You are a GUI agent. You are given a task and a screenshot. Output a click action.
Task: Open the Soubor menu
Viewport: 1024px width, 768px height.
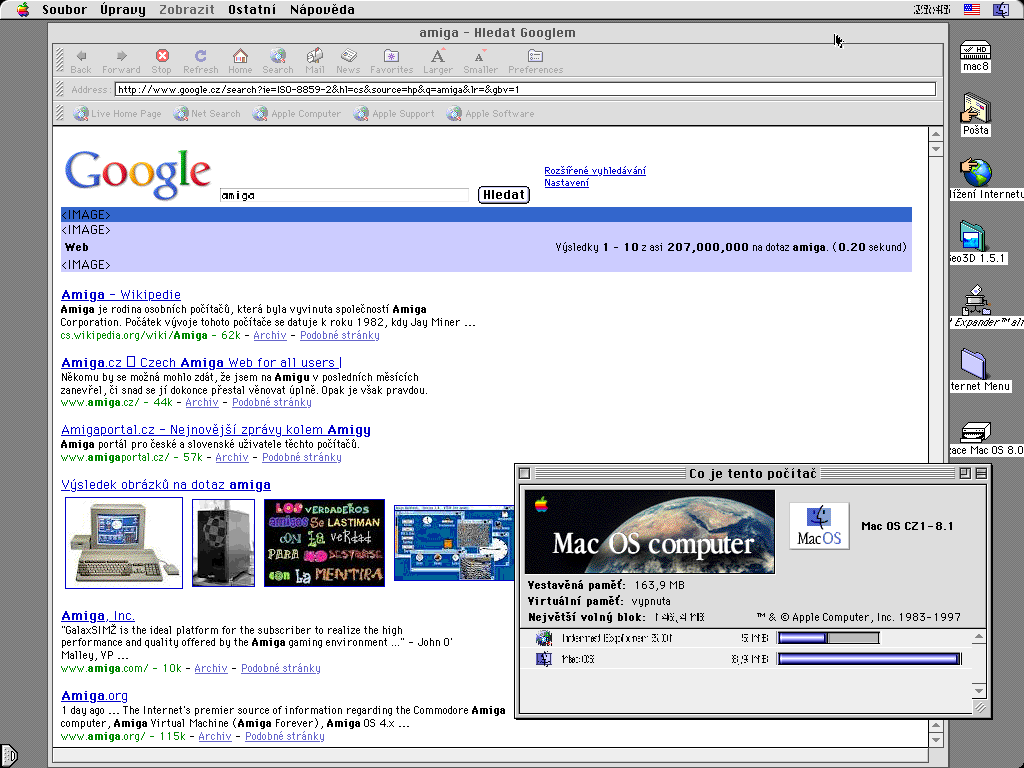click(63, 10)
